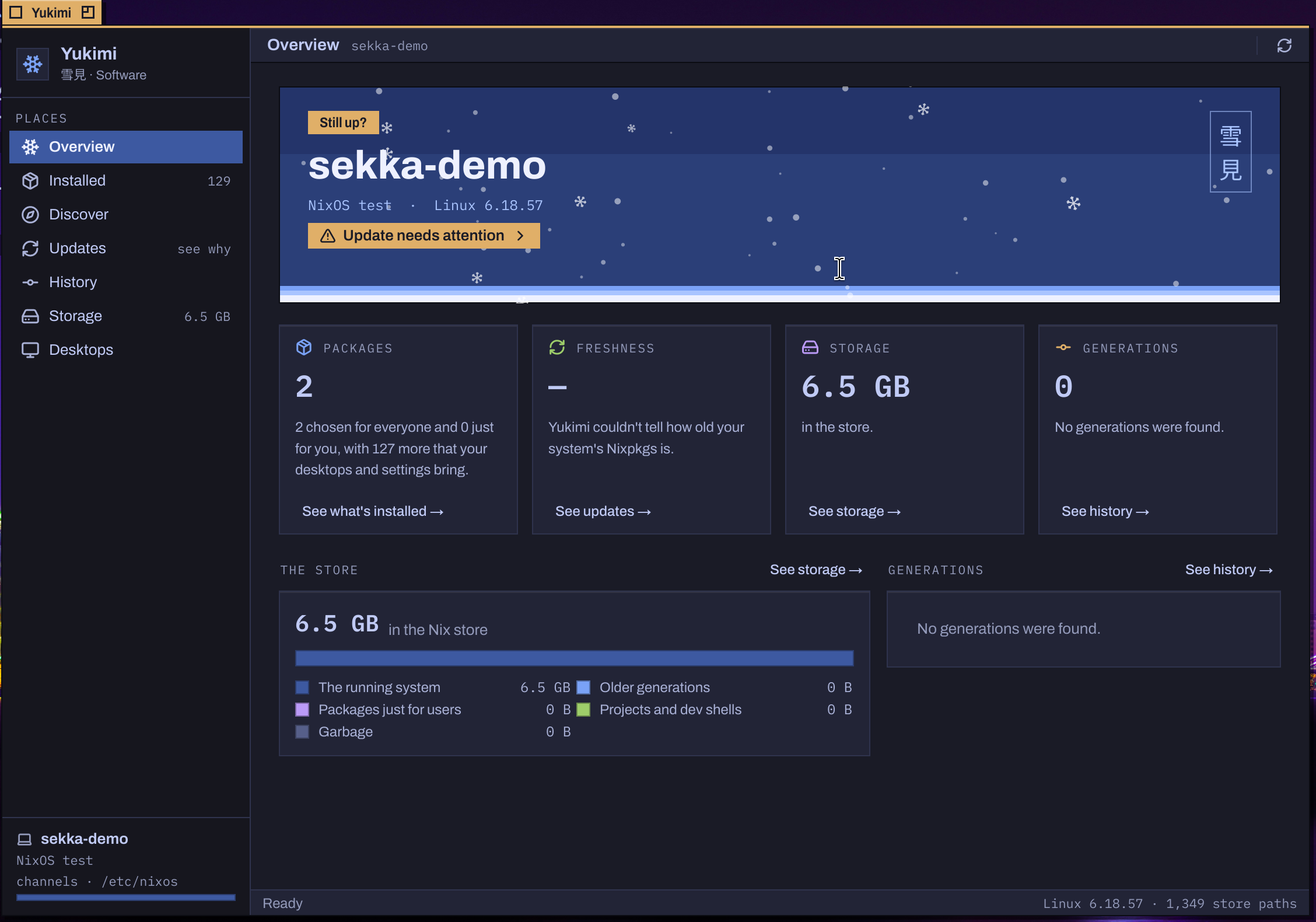Click the Projects and dev shells swatch
The height and width of the screenshot is (922, 1316).
click(x=583, y=710)
